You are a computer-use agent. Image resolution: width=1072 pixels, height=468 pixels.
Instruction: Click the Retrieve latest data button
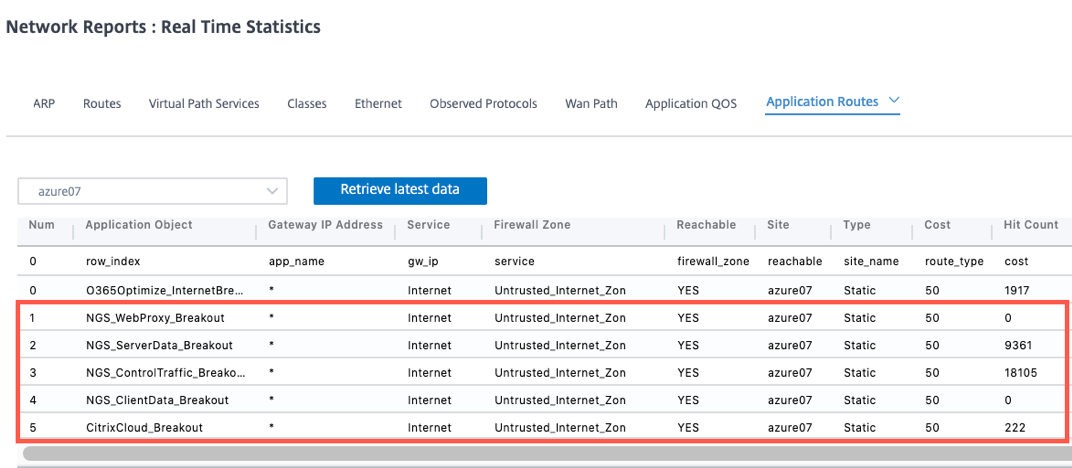(400, 191)
